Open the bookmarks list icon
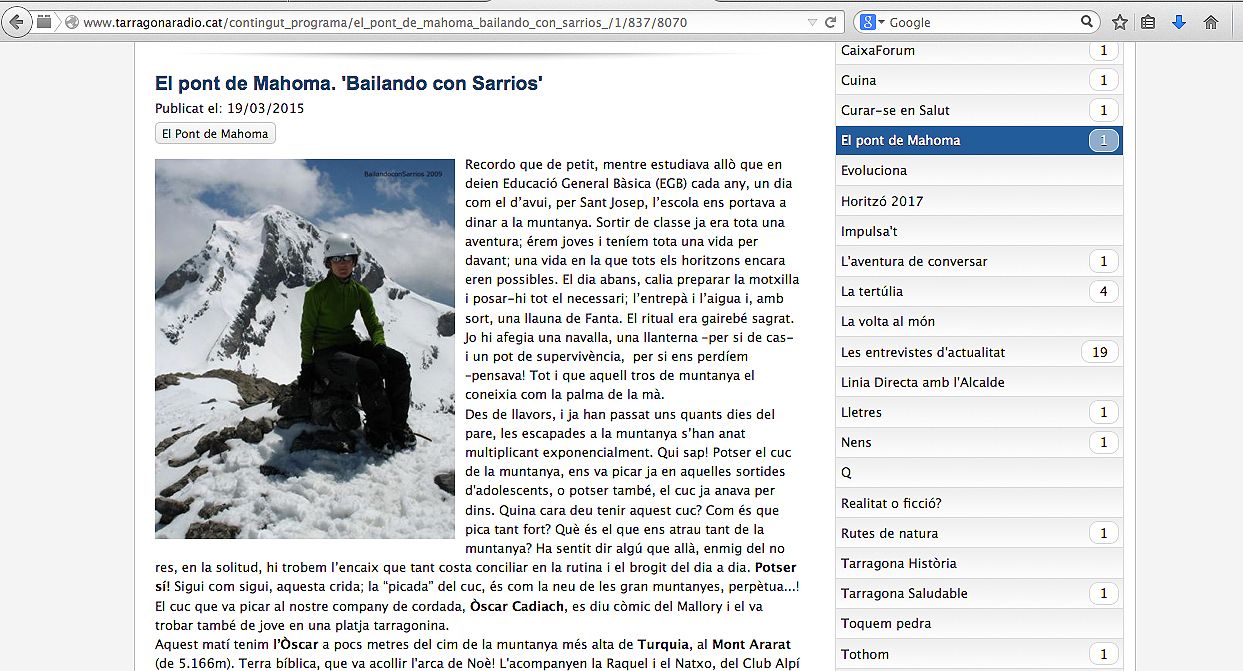The image size is (1243, 671). click(x=1149, y=22)
